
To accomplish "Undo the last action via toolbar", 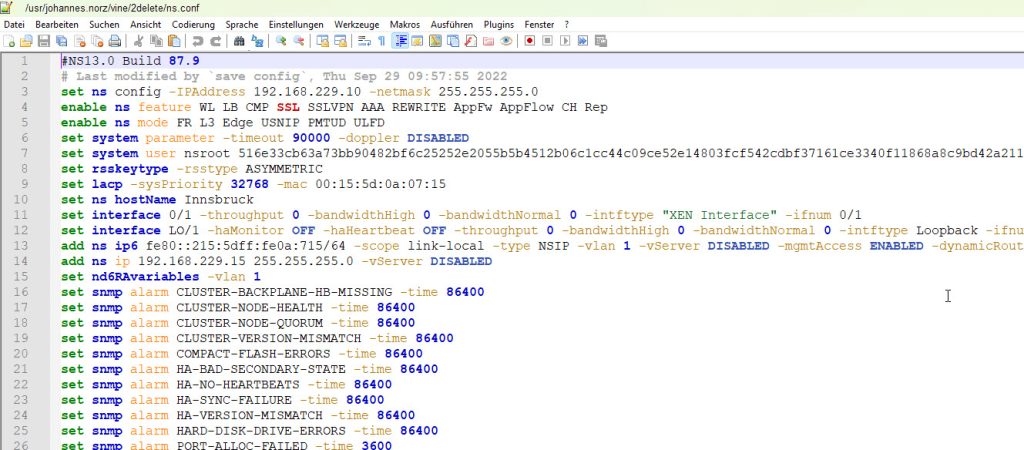I will pyautogui.click(x=197, y=41).
